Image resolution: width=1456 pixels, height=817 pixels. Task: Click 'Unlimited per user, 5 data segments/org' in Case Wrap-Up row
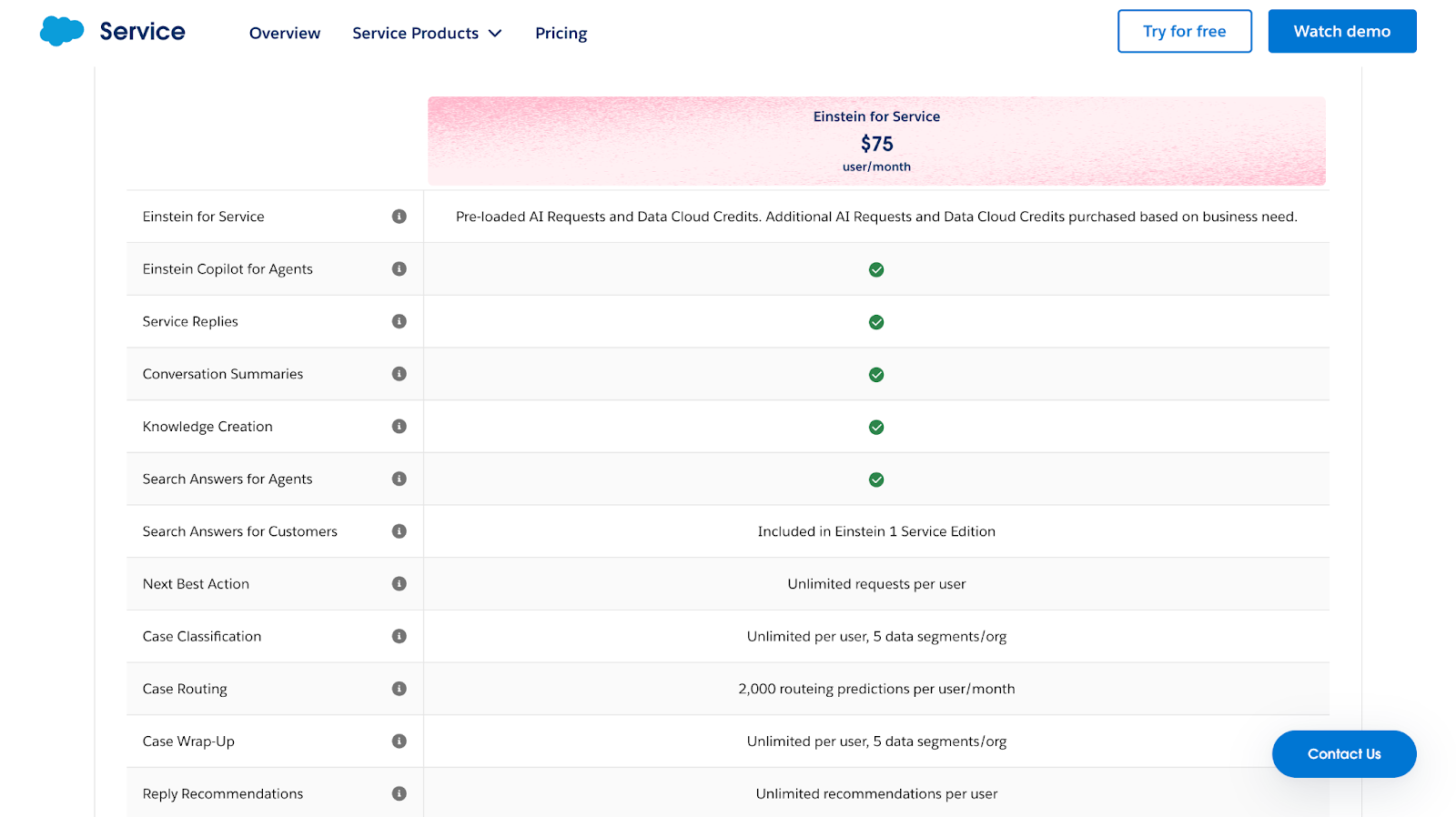(x=876, y=741)
